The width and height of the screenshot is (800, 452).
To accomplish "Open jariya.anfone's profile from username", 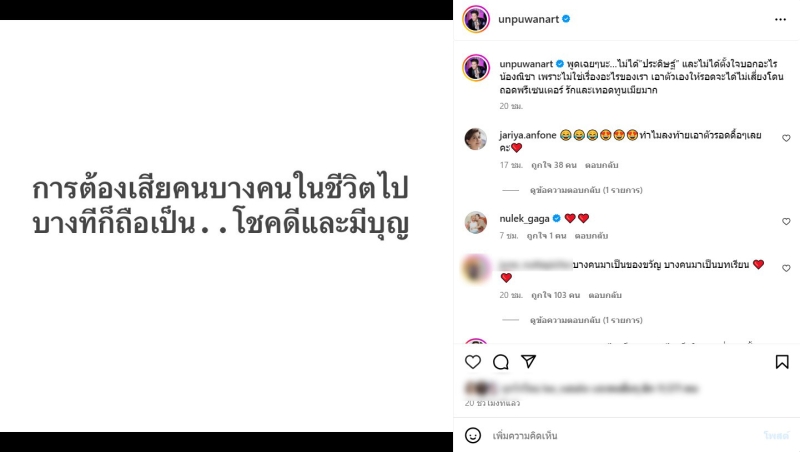I will [528, 135].
